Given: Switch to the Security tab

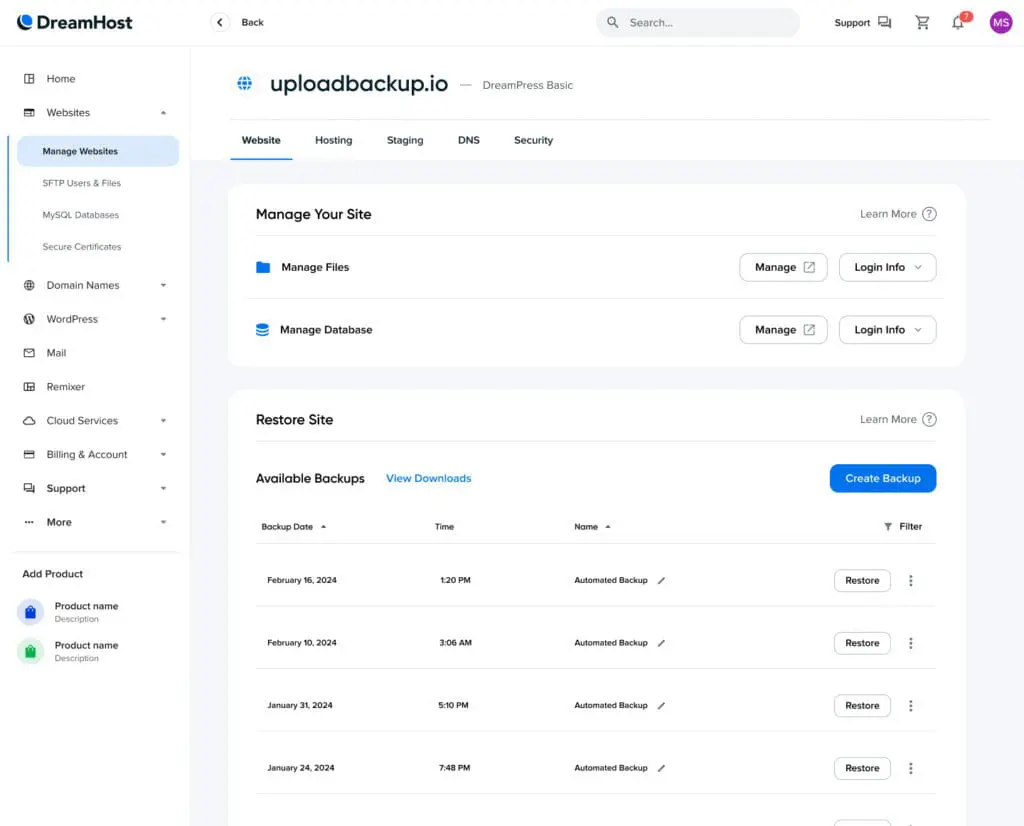Looking at the screenshot, I should click(534, 140).
